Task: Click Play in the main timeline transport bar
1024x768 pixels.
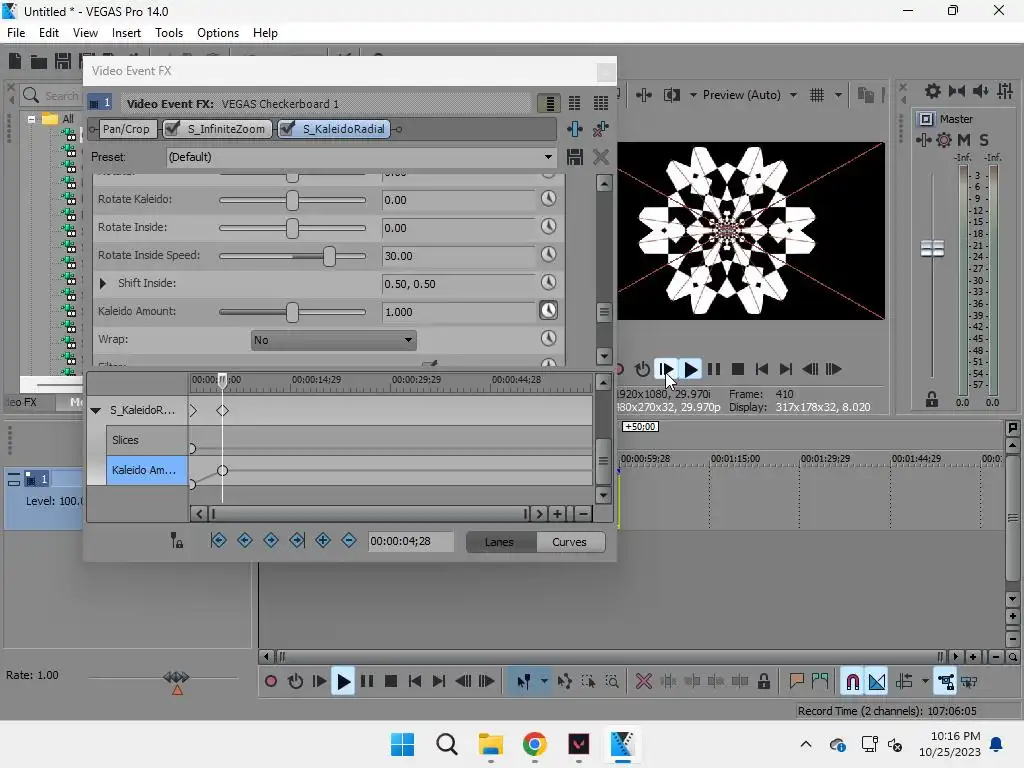Action: click(x=343, y=682)
